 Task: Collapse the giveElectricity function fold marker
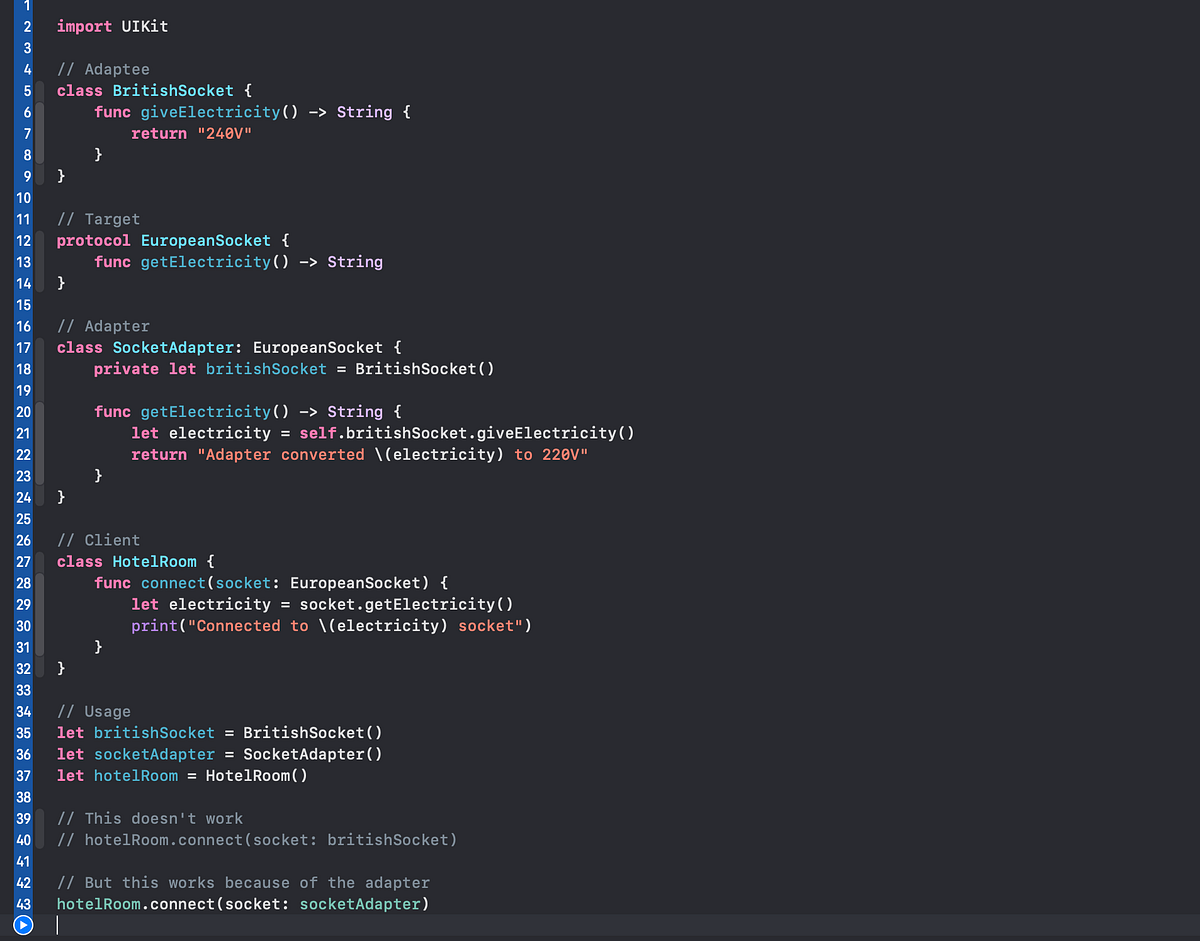pyautogui.click(x=40, y=133)
